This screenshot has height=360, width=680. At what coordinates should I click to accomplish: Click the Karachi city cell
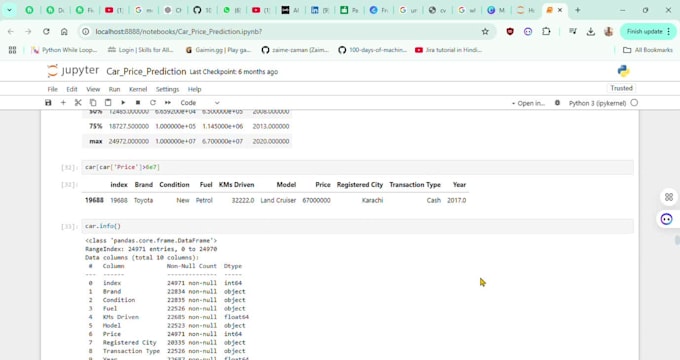pyautogui.click(x=373, y=200)
